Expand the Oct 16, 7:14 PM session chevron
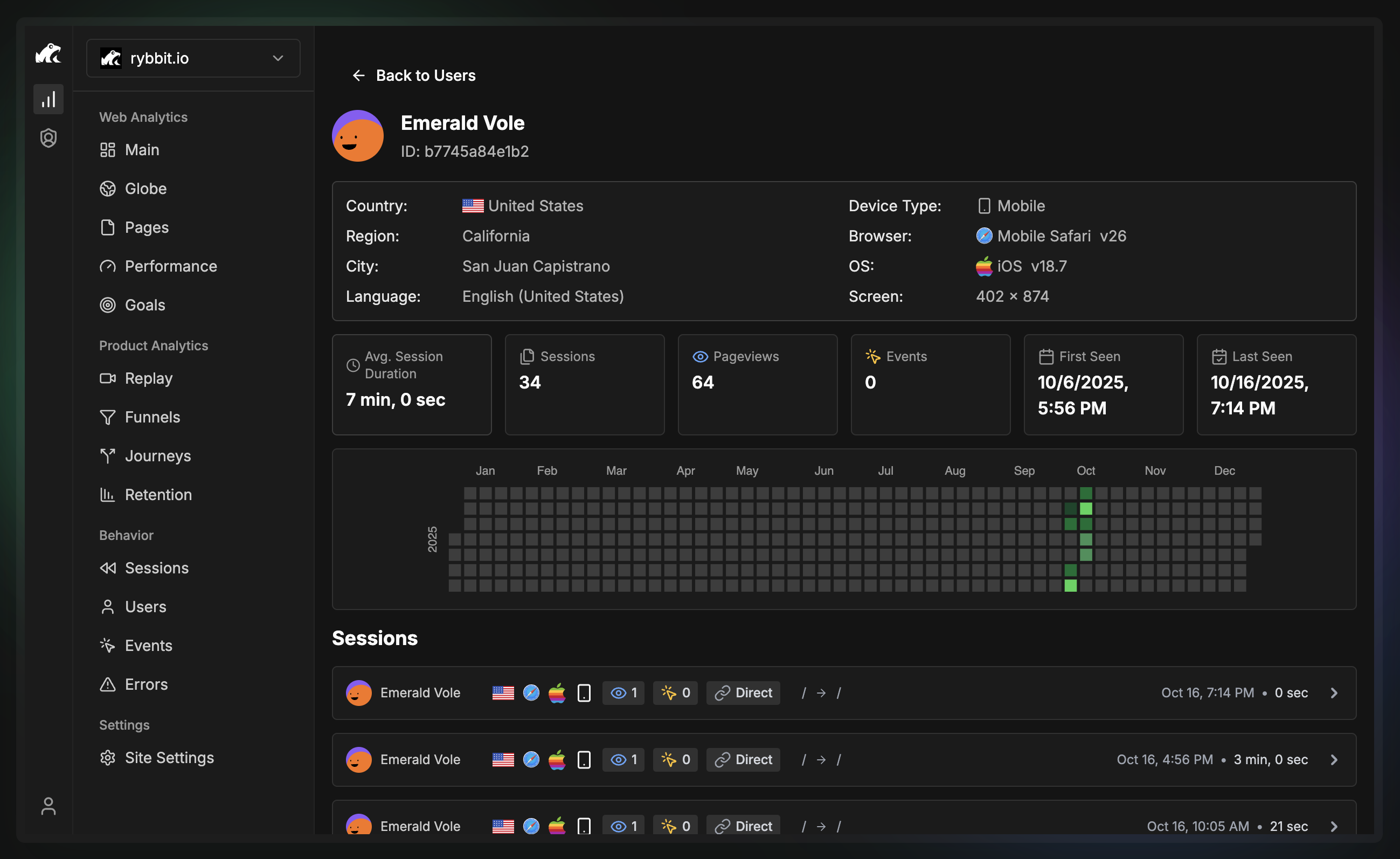Screen dimensions: 1400x859 pos(1334,693)
